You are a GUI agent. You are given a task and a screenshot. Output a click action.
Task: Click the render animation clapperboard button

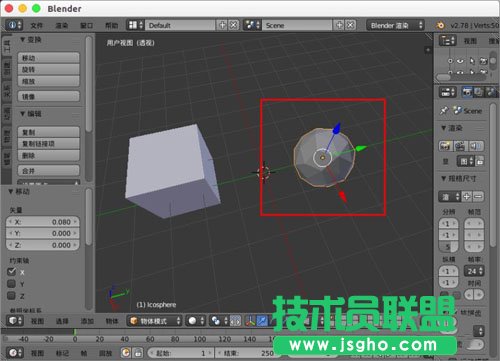tap(460, 146)
